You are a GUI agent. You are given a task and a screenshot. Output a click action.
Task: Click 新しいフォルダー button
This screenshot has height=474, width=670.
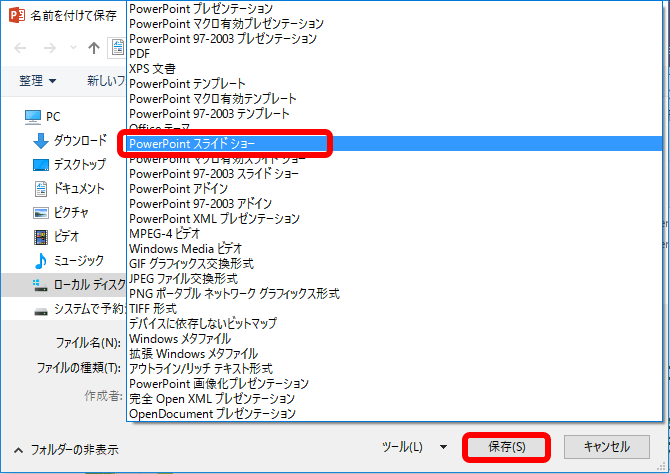pos(106,80)
